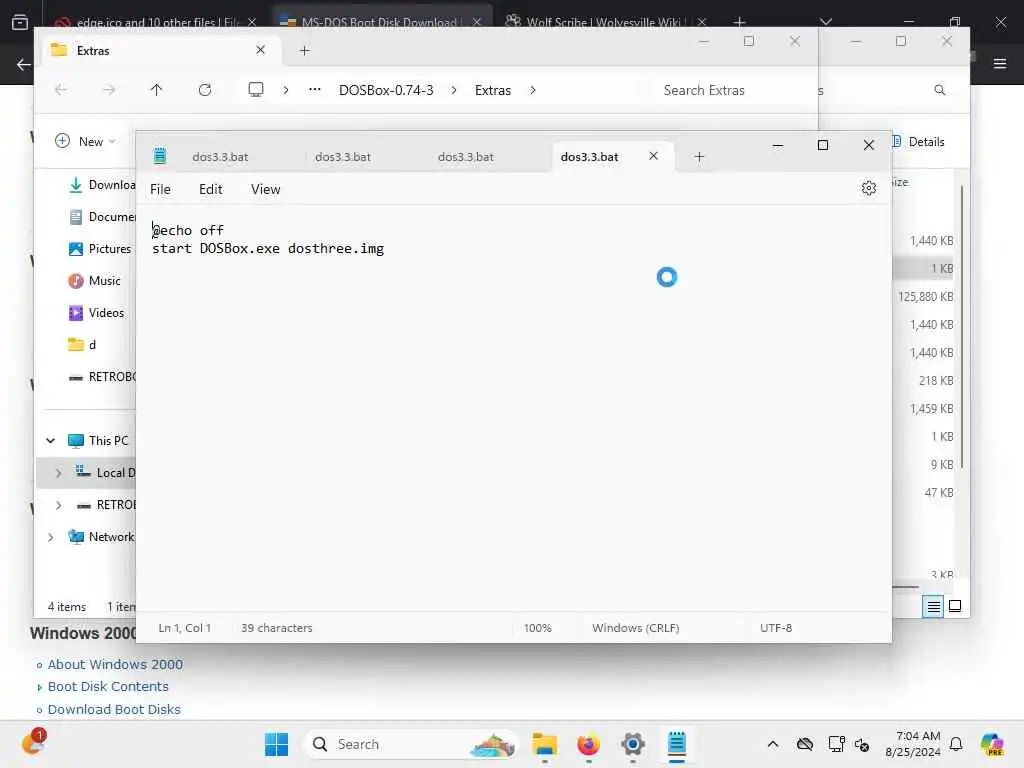The width and height of the screenshot is (1024, 768).
Task: Click the PC icon in address bar
Action: pyautogui.click(x=256, y=89)
